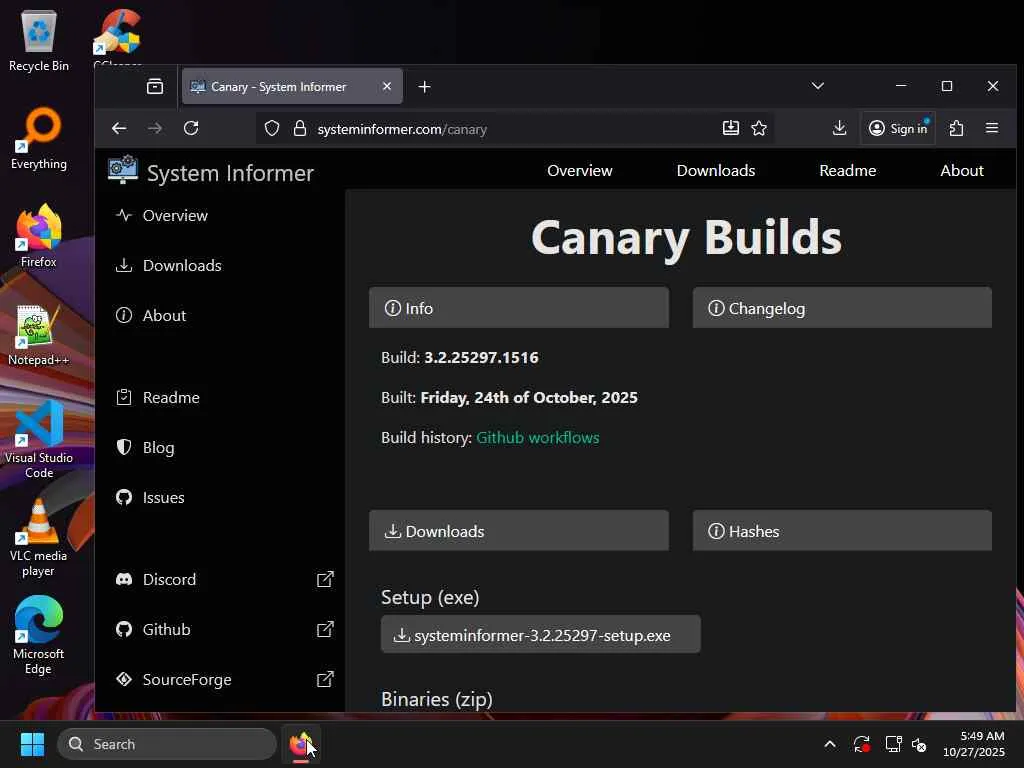Show hidden icons in the system tray

click(x=830, y=744)
